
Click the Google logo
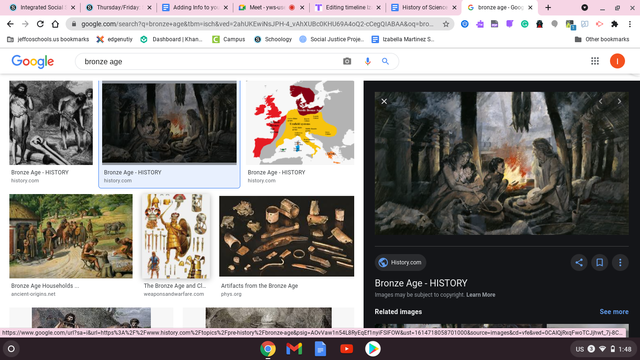click(x=33, y=62)
